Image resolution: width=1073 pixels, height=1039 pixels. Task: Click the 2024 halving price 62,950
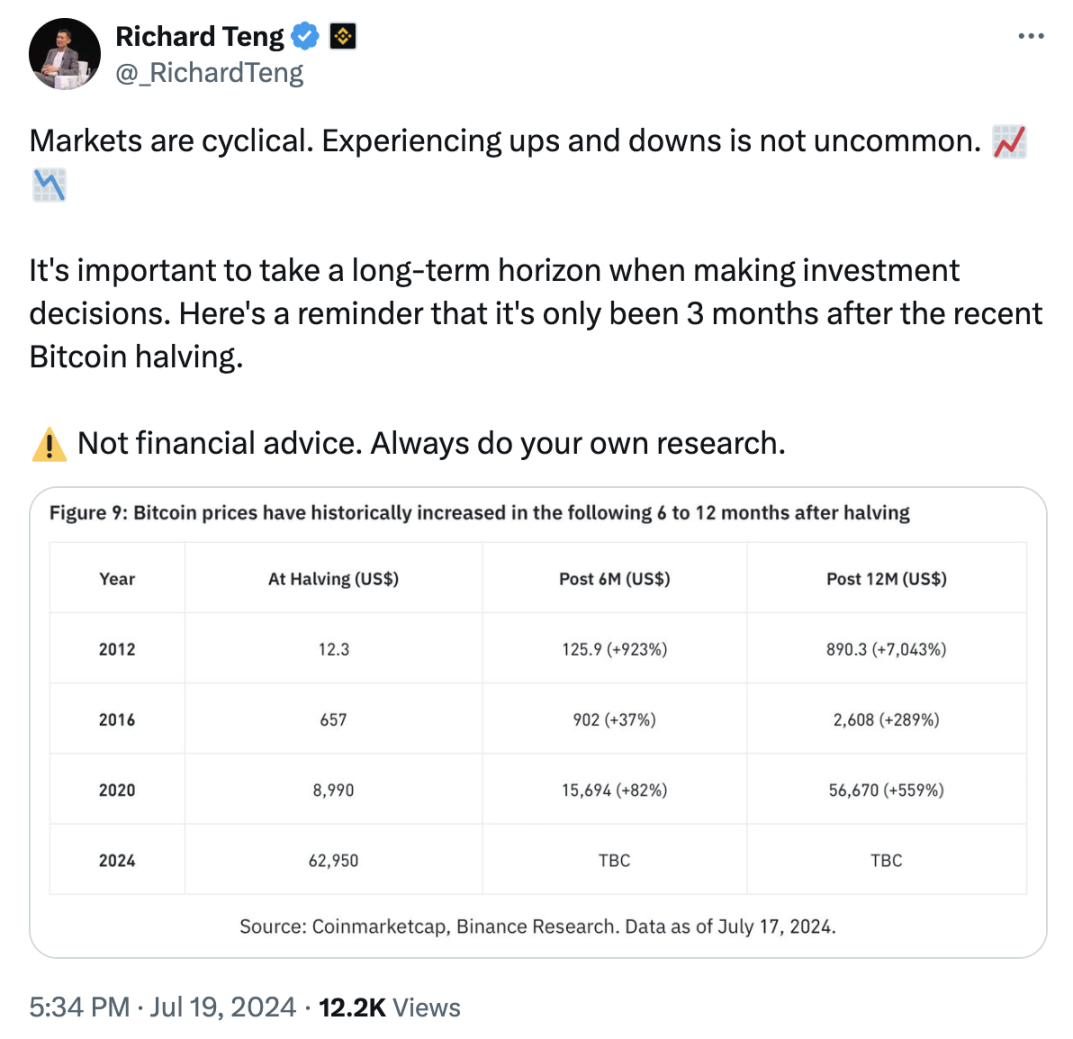point(333,860)
